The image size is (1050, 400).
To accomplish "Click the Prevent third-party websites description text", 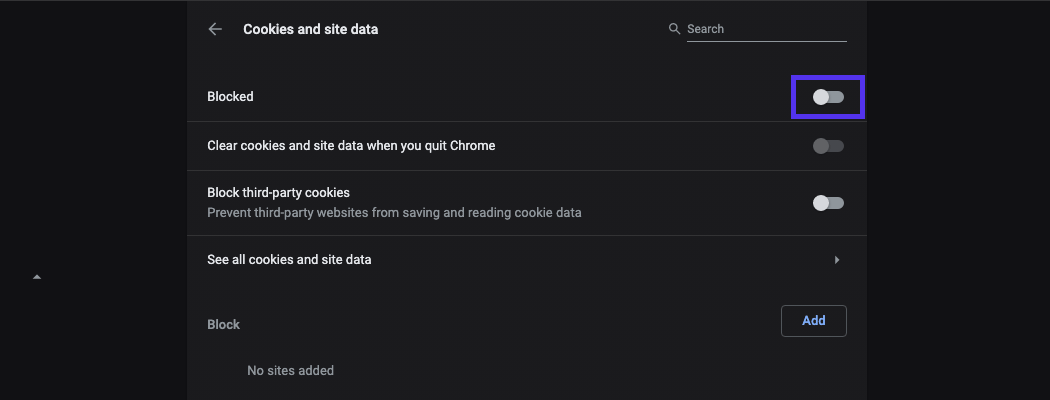I will 394,213.
